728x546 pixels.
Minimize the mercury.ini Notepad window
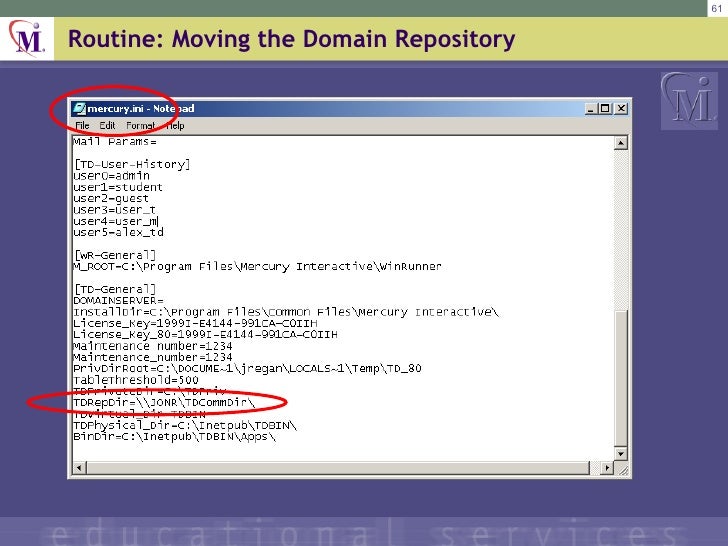click(x=591, y=109)
